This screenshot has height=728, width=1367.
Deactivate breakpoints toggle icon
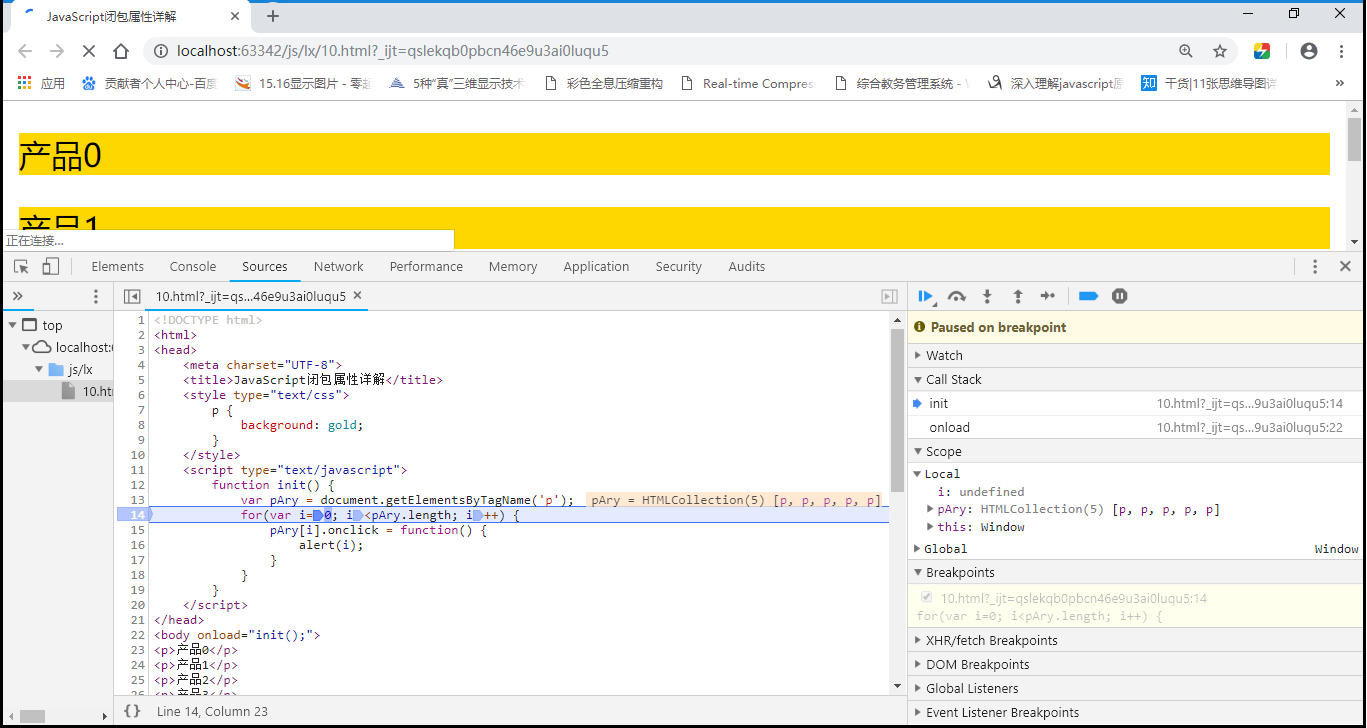pyautogui.click(x=1089, y=296)
